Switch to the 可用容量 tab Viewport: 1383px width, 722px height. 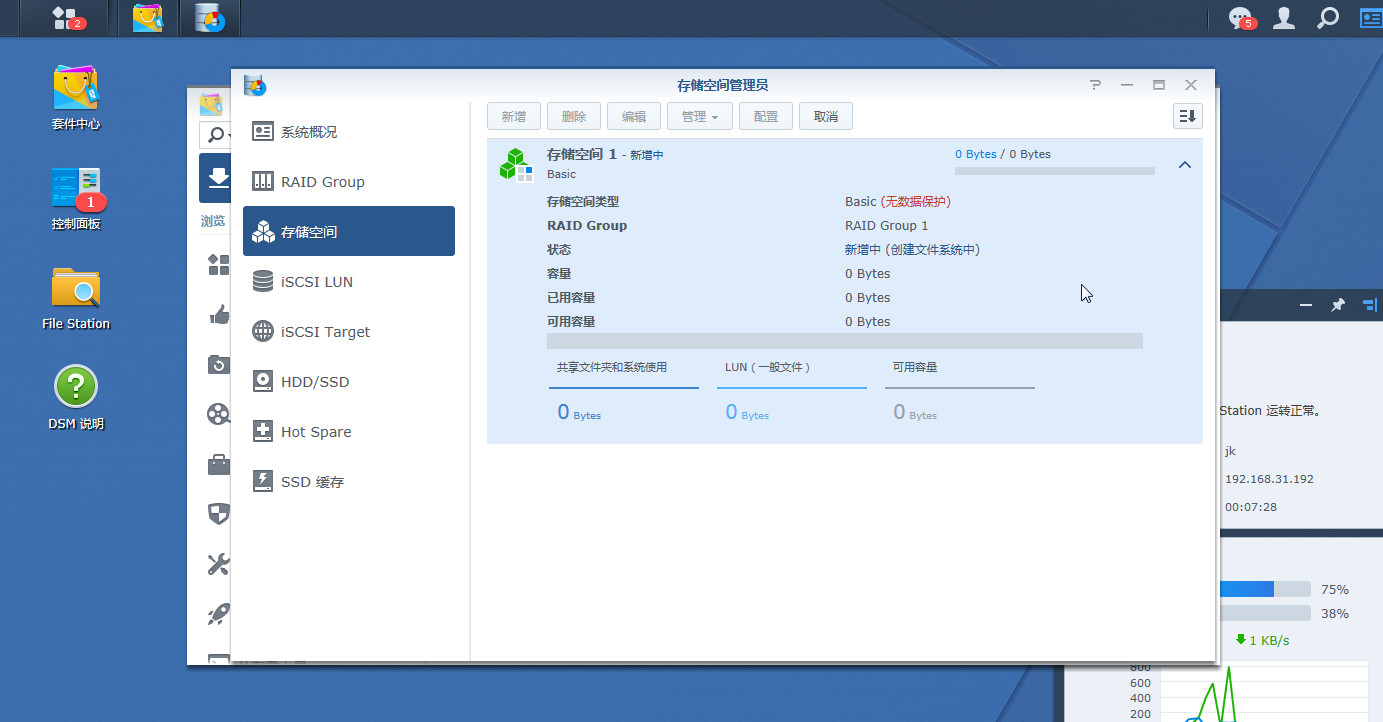click(916, 367)
